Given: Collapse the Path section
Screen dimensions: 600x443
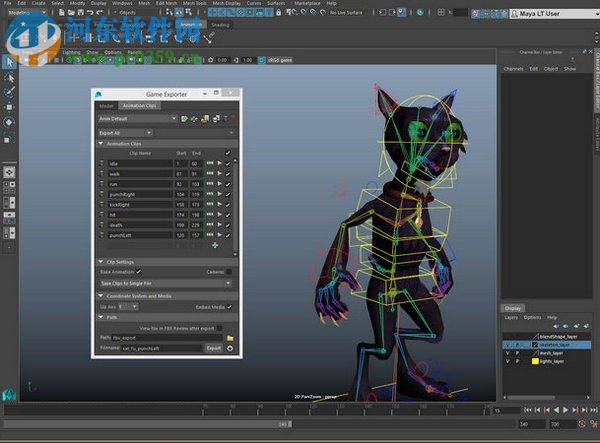Looking at the screenshot, I should [101, 317].
